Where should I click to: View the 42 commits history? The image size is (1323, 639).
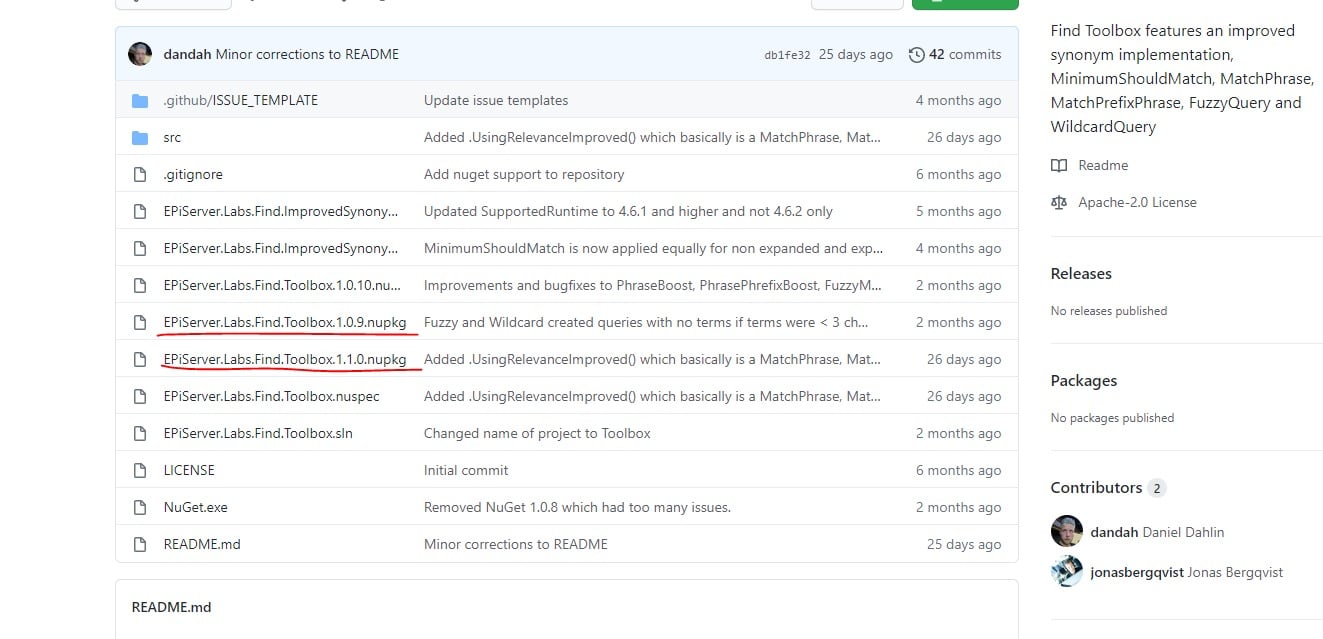955,54
